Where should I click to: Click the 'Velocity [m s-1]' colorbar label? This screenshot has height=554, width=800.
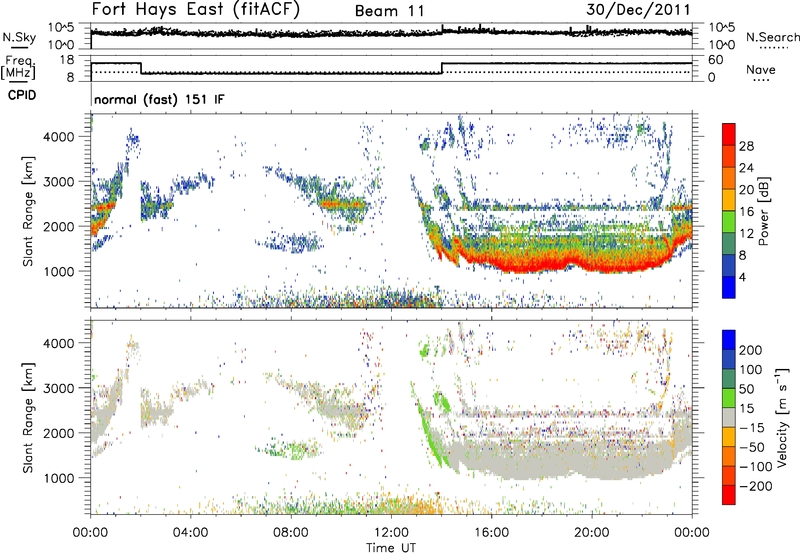pos(782,417)
